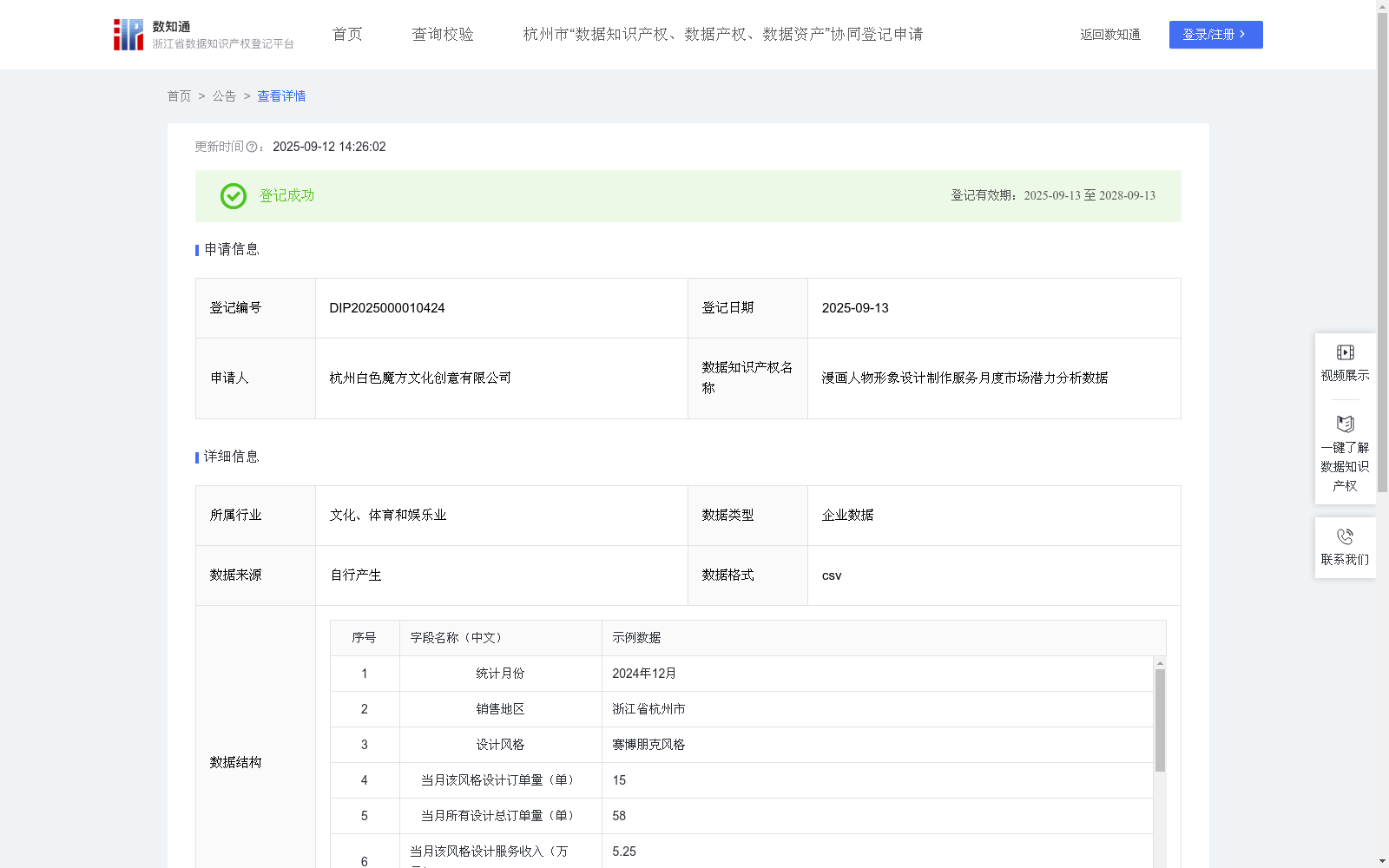Click the 当月该风格设计订单量（单） row
The image size is (1389, 868).
742,780
